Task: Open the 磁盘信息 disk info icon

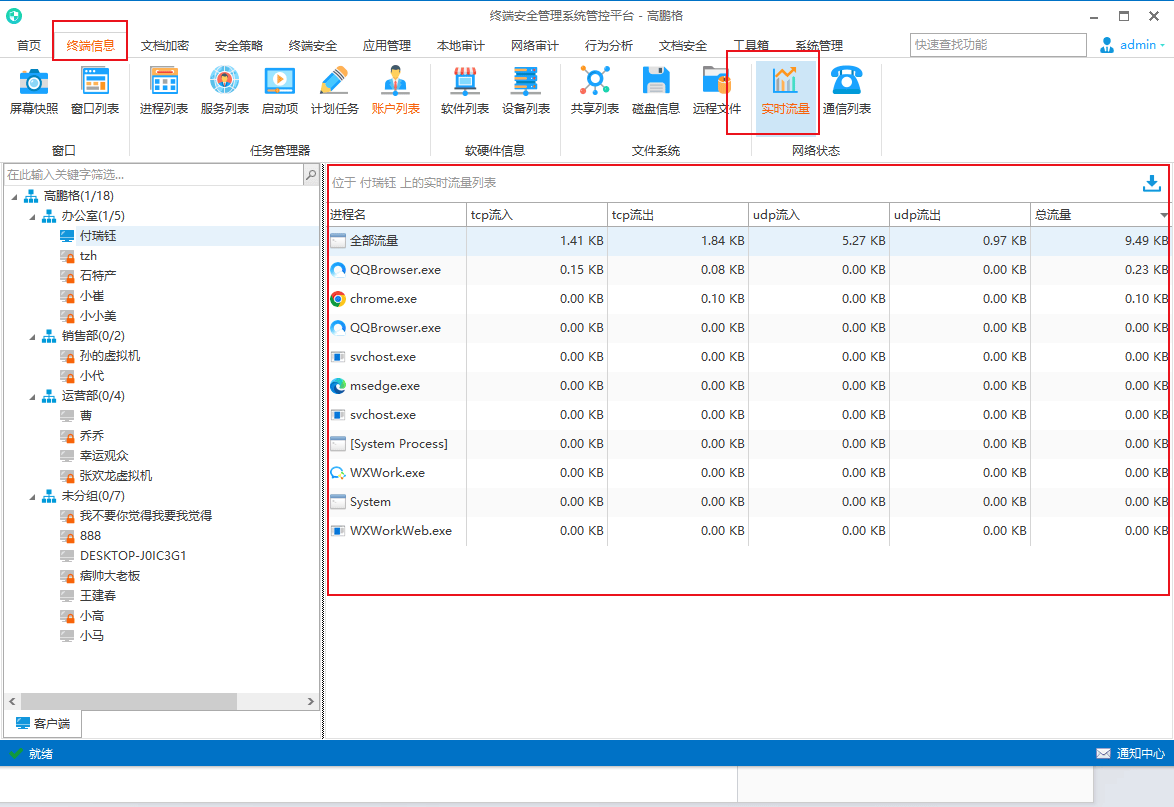Action: 656,91
